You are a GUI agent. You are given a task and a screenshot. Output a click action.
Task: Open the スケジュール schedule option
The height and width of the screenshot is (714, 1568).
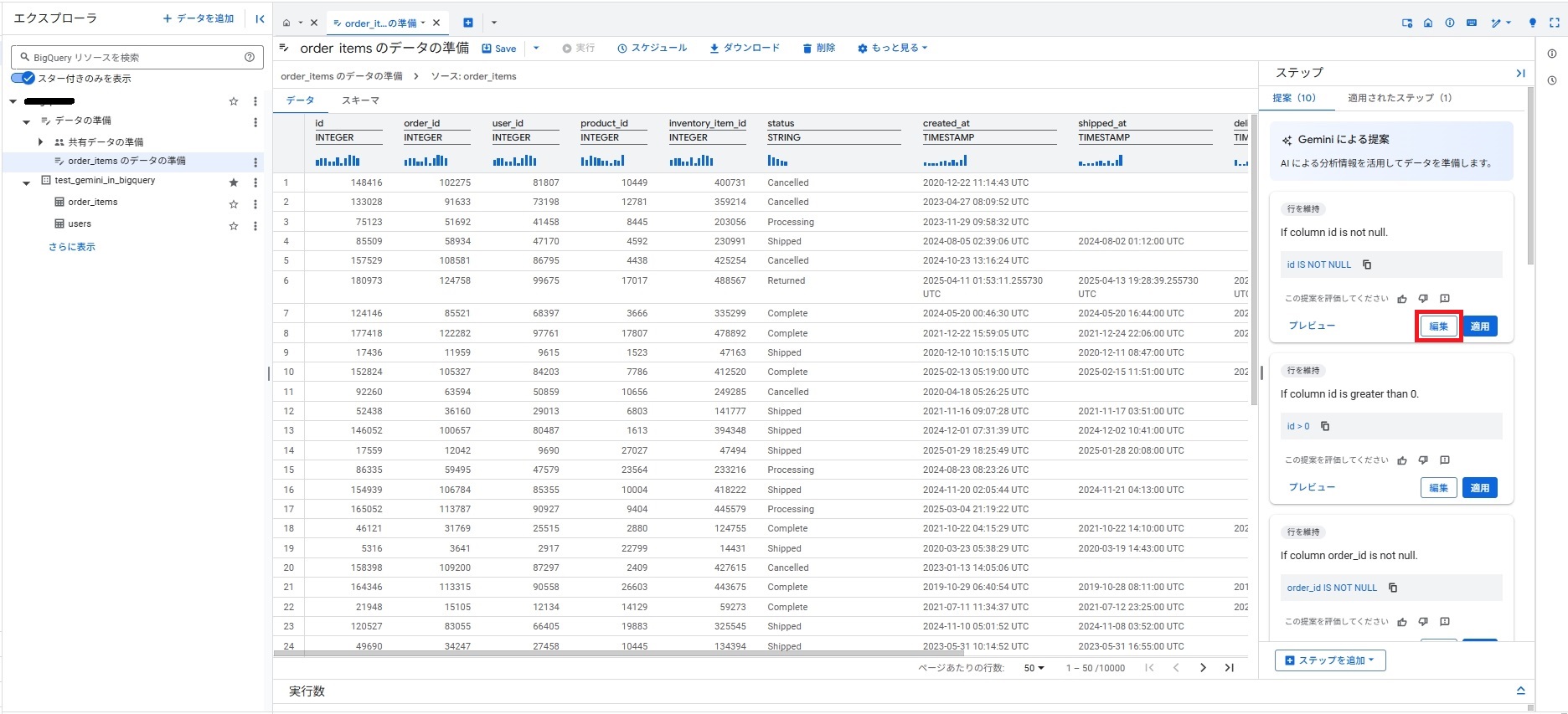click(652, 49)
